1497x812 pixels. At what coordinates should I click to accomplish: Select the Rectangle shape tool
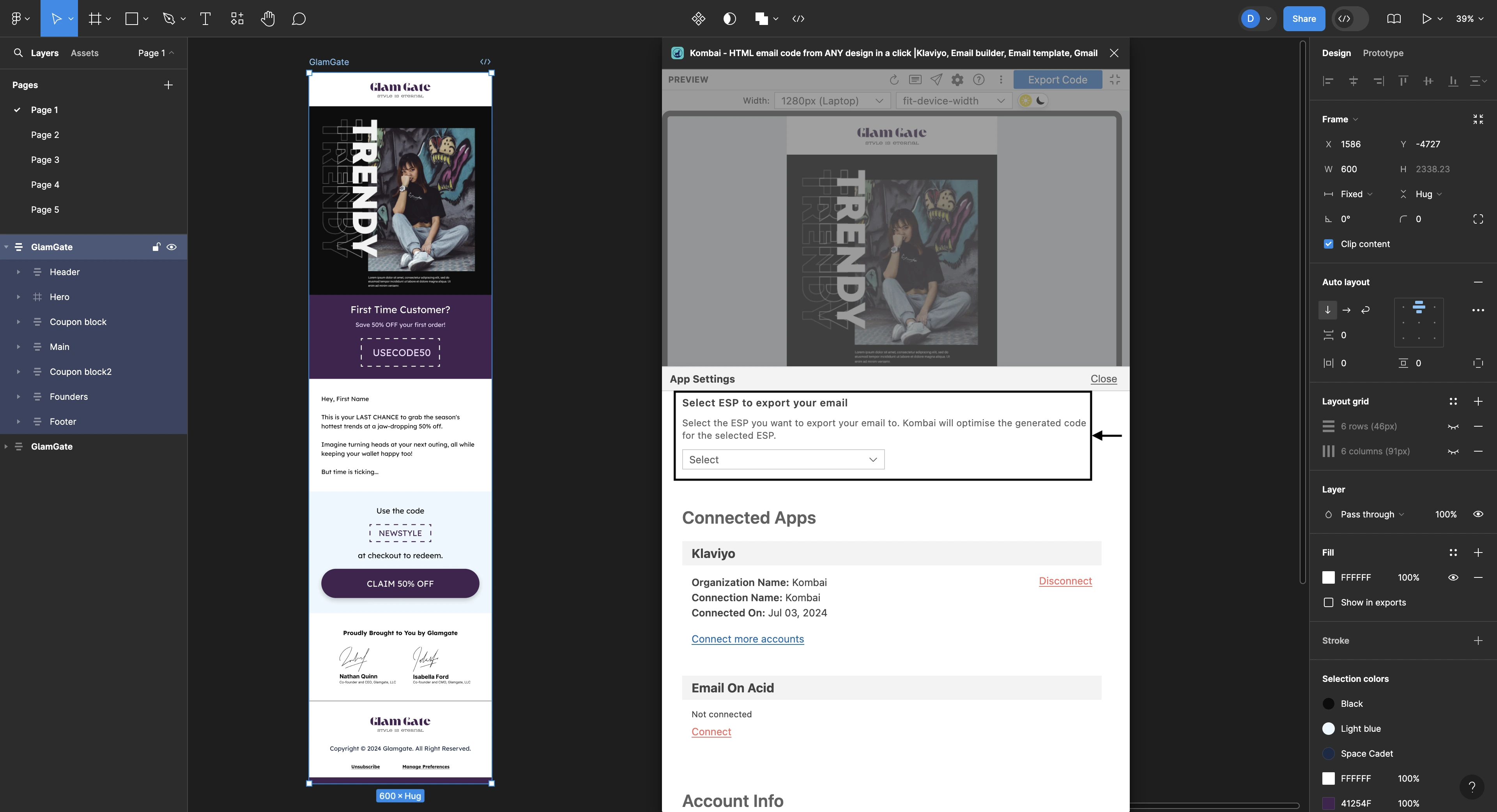coord(132,19)
